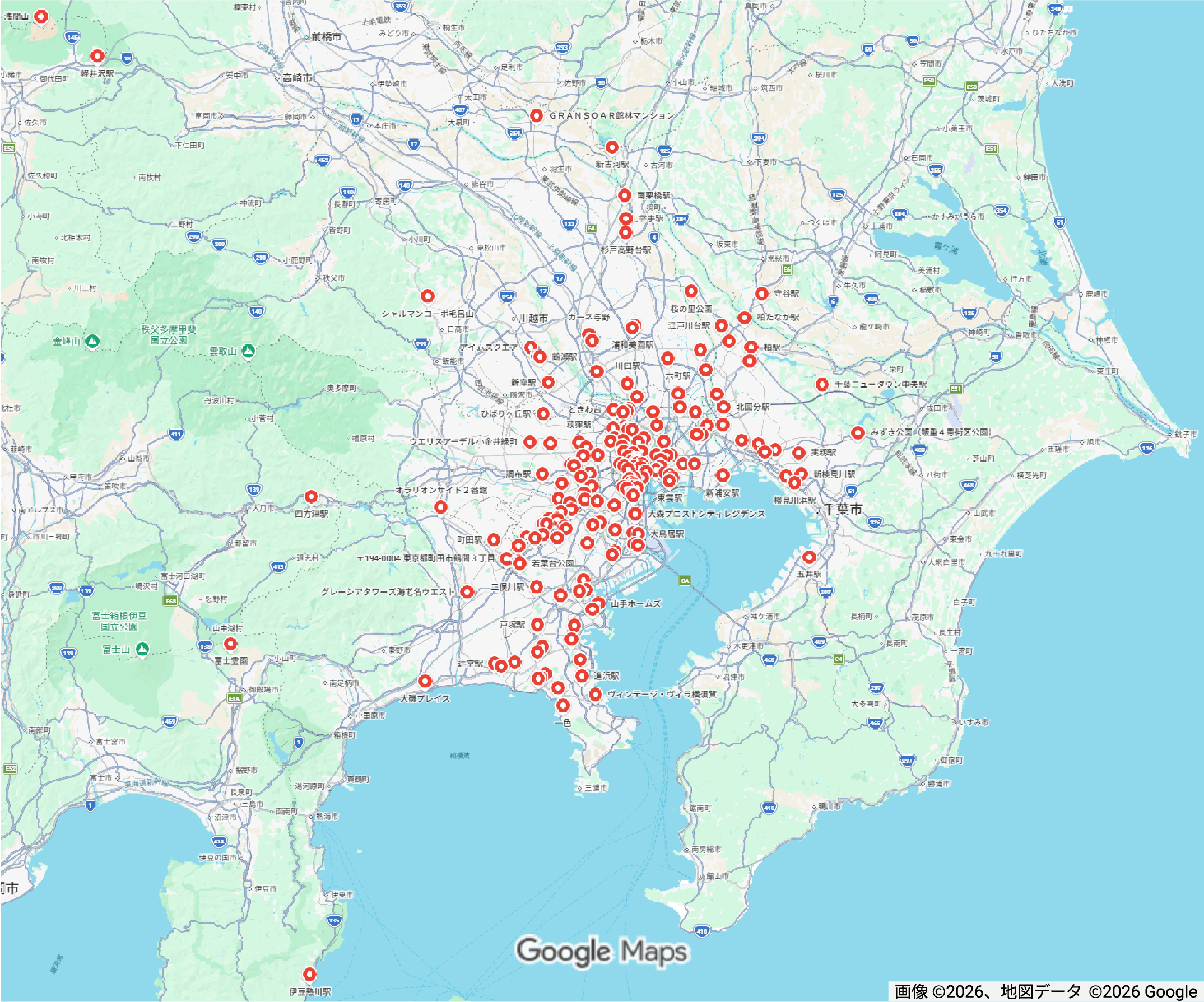Select the 五井駅 red marker
Viewport: 1204px width, 1002px height.
click(809, 557)
